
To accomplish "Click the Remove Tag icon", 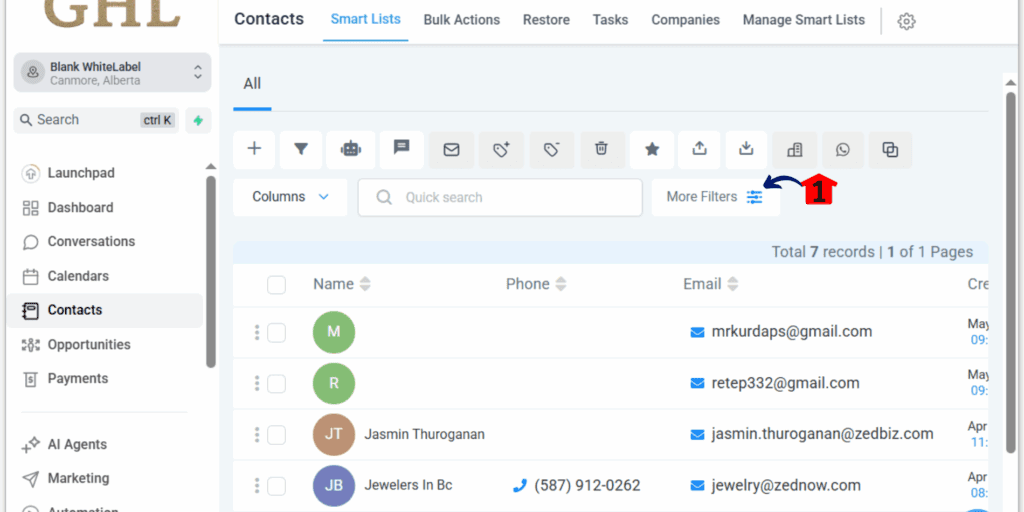I will point(551,150).
